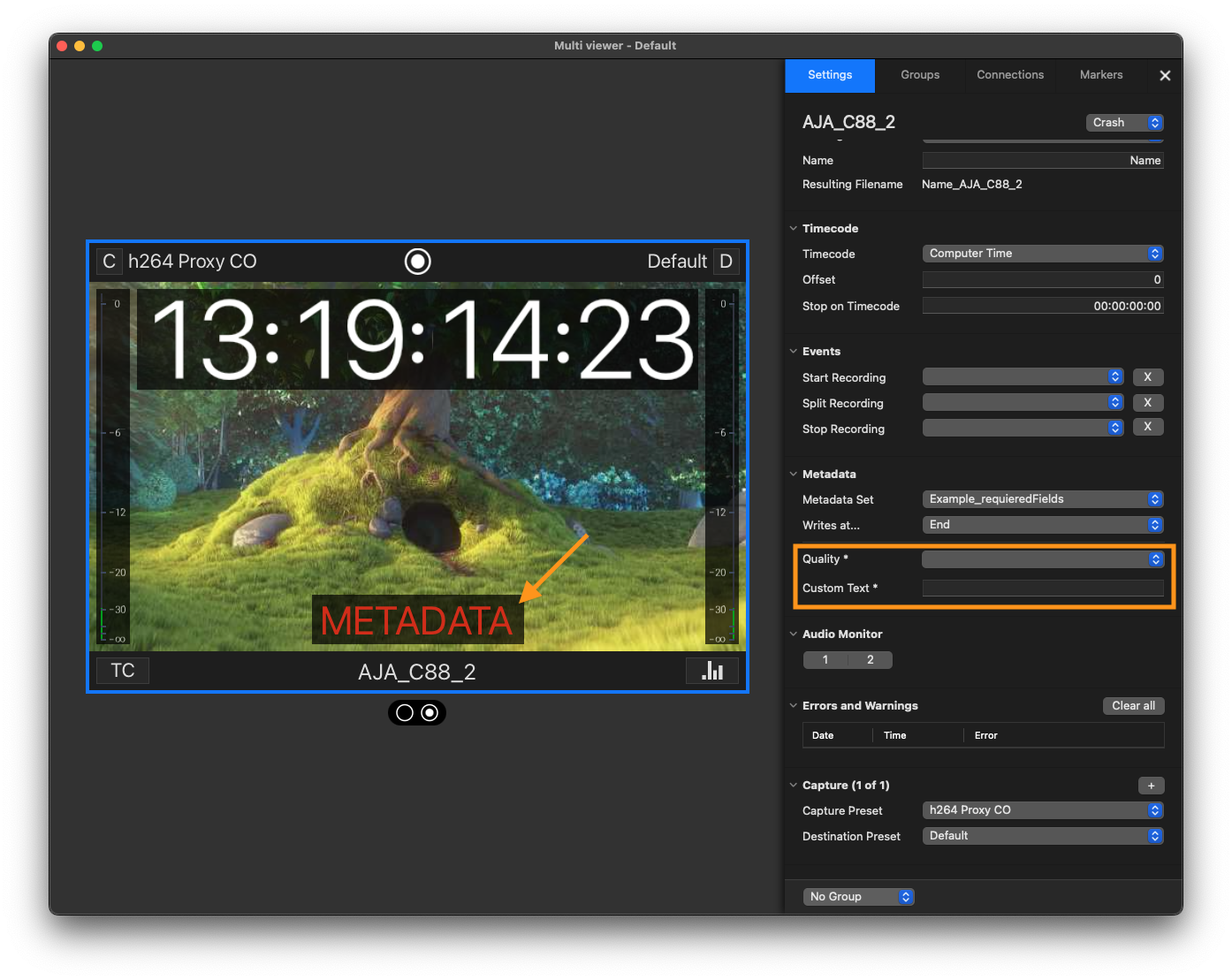Open the Stop Recording event dropdown
Viewport: 1232px width, 980px height.
[1023, 428]
